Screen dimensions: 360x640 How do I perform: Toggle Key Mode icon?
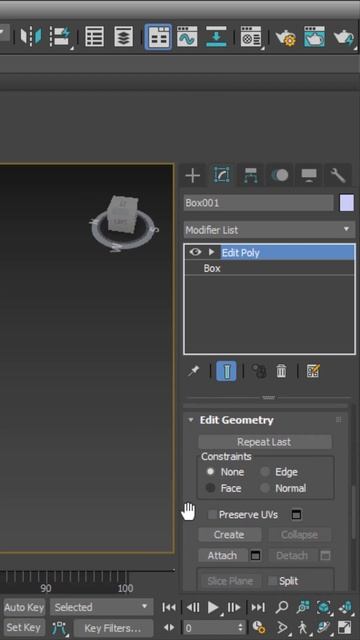pos(169,627)
